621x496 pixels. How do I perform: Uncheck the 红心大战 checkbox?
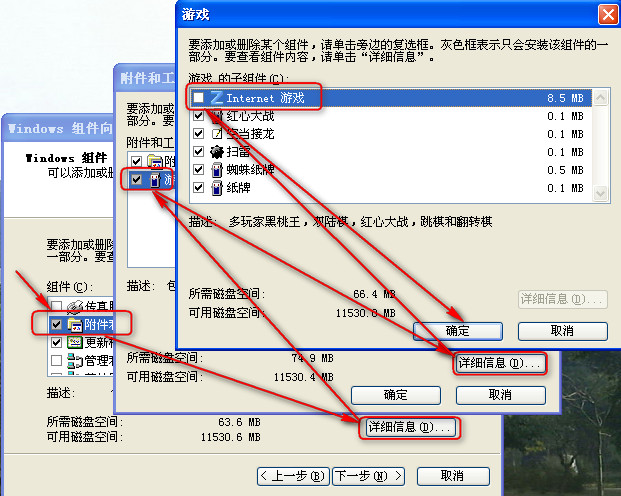click(198, 116)
